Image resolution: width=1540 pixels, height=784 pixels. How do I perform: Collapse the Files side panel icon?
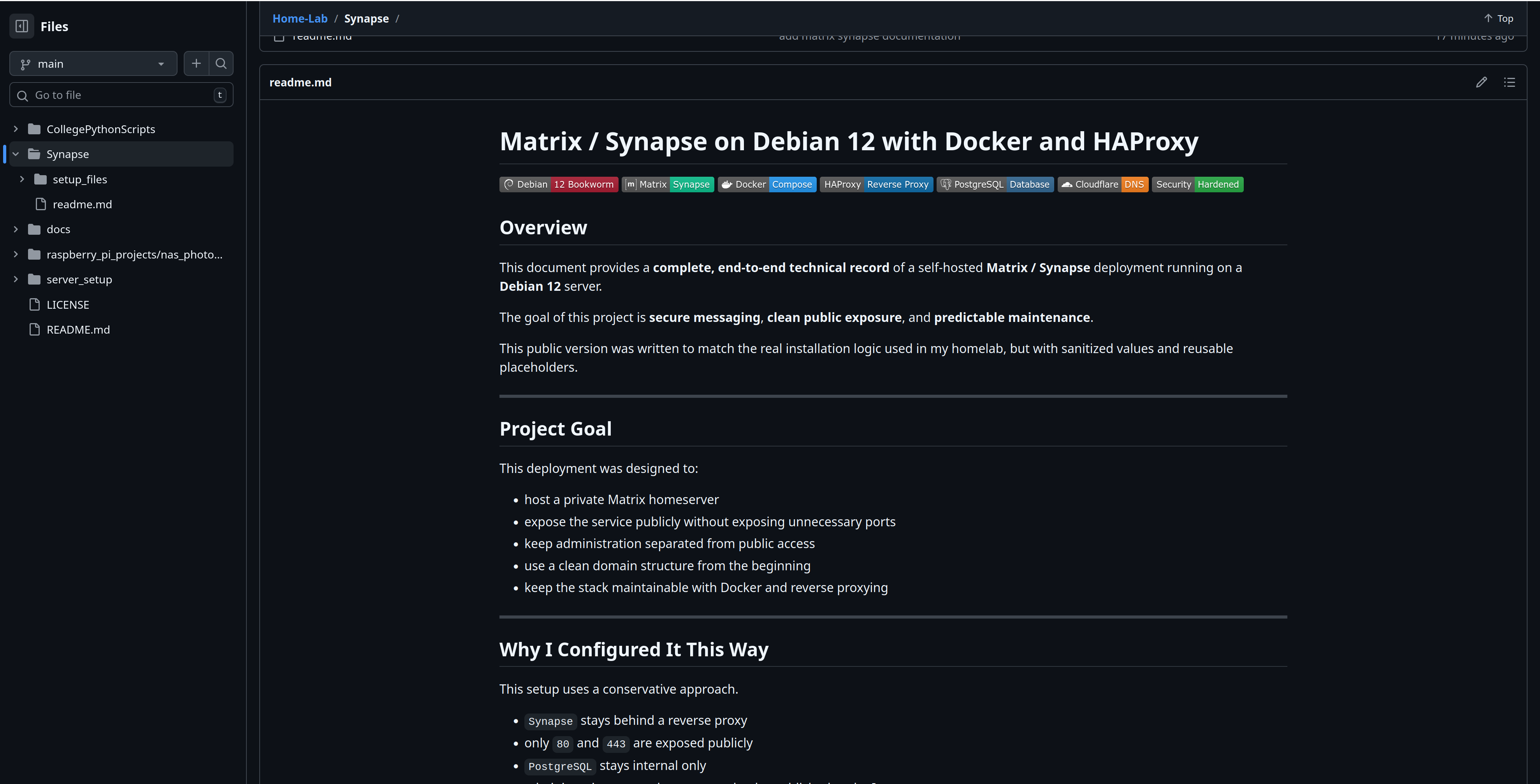(x=22, y=26)
